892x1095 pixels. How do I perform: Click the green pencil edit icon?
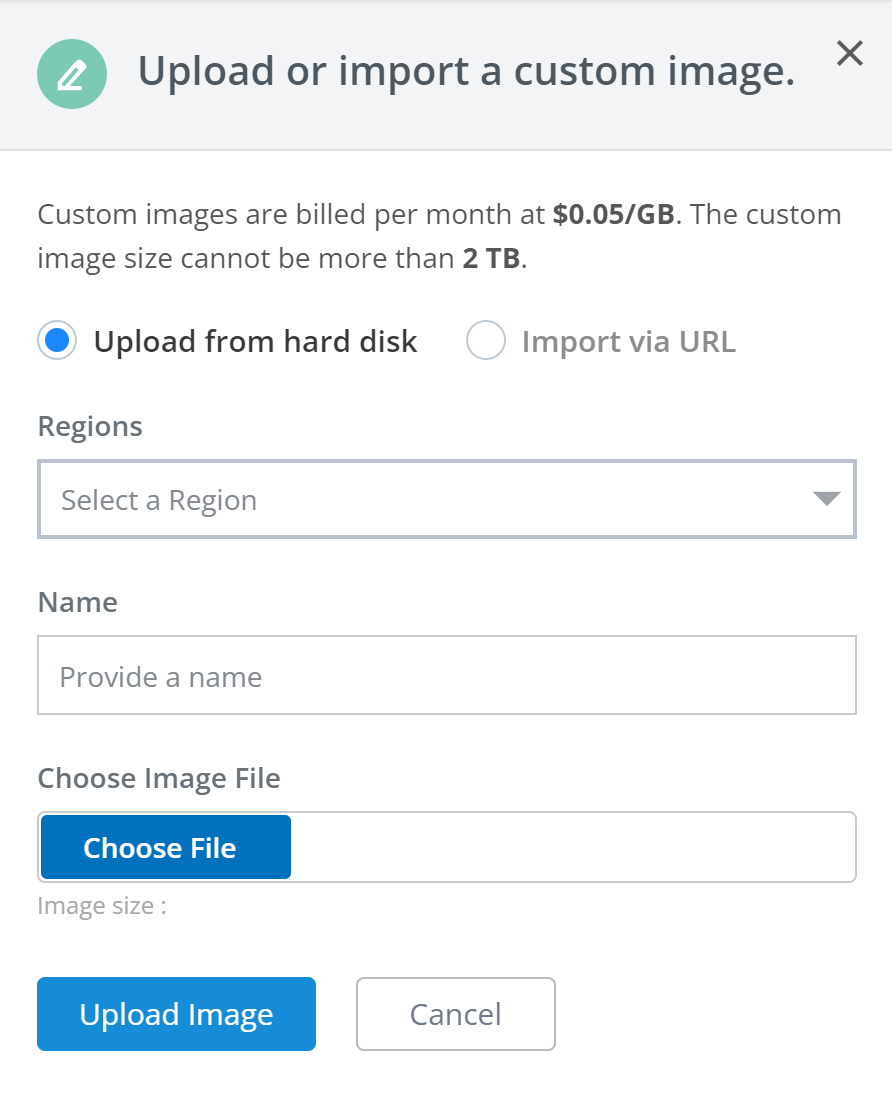(72, 74)
